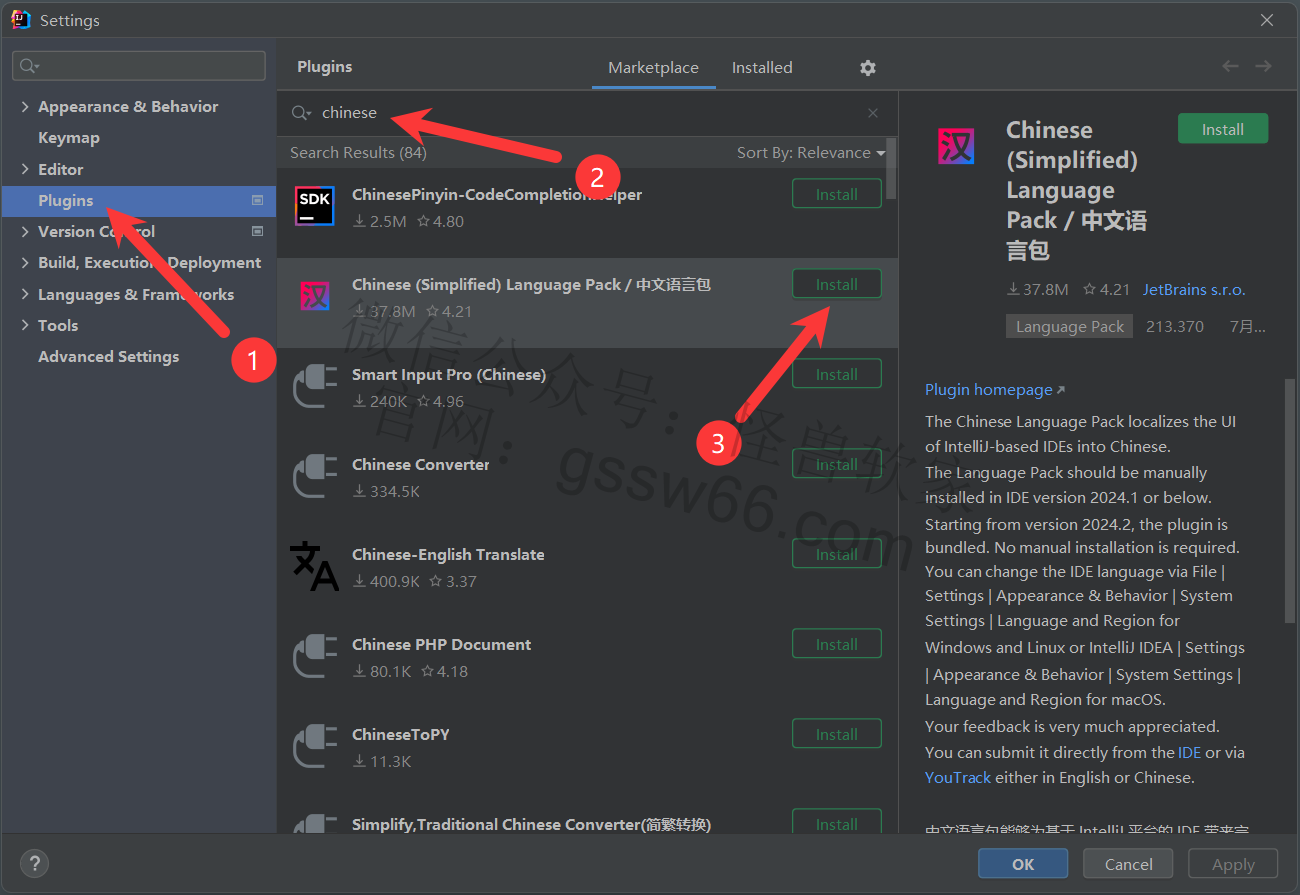
Task: Click the forward navigation arrow
Action: (x=1263, y=66)
